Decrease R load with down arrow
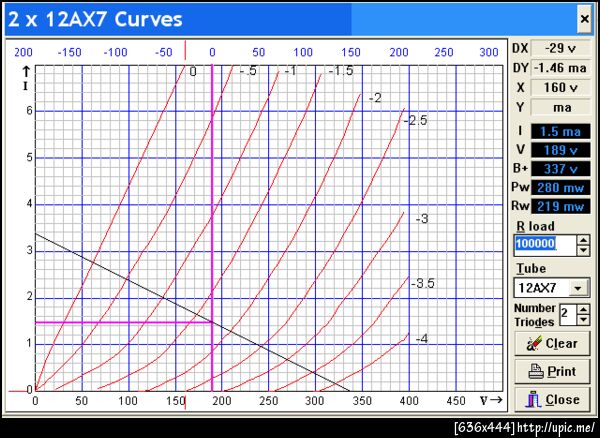The height and width of the screenshot is (438, 600). click(583, 251)
